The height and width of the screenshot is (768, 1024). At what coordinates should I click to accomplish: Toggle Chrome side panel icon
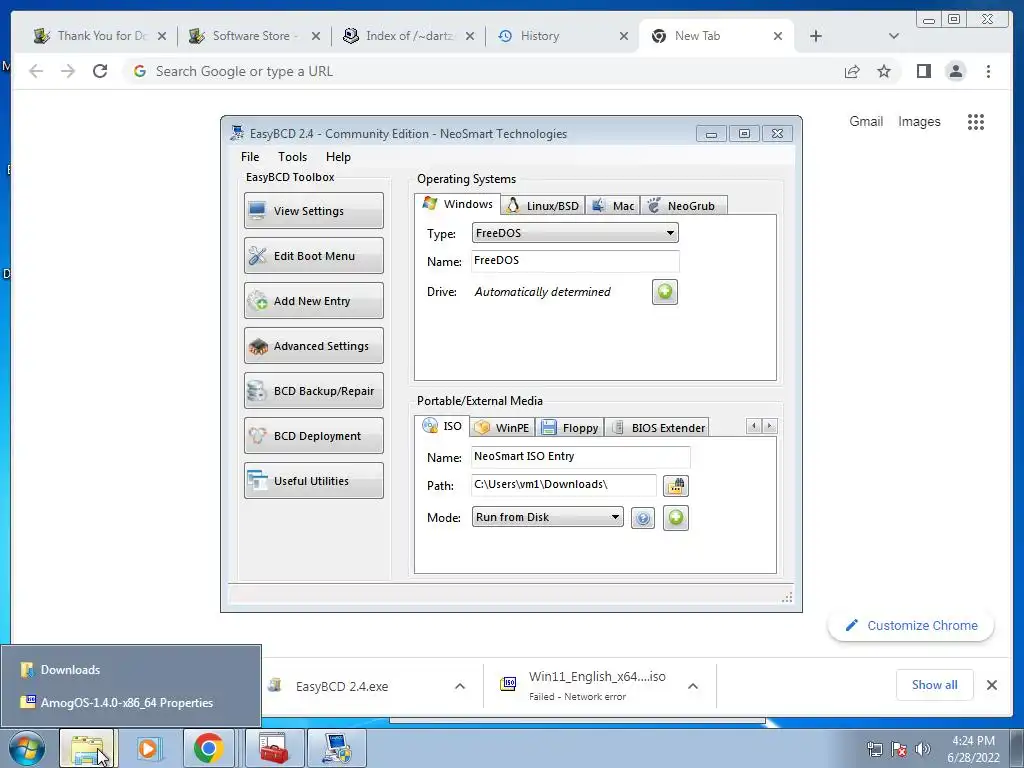pos(923,71)
